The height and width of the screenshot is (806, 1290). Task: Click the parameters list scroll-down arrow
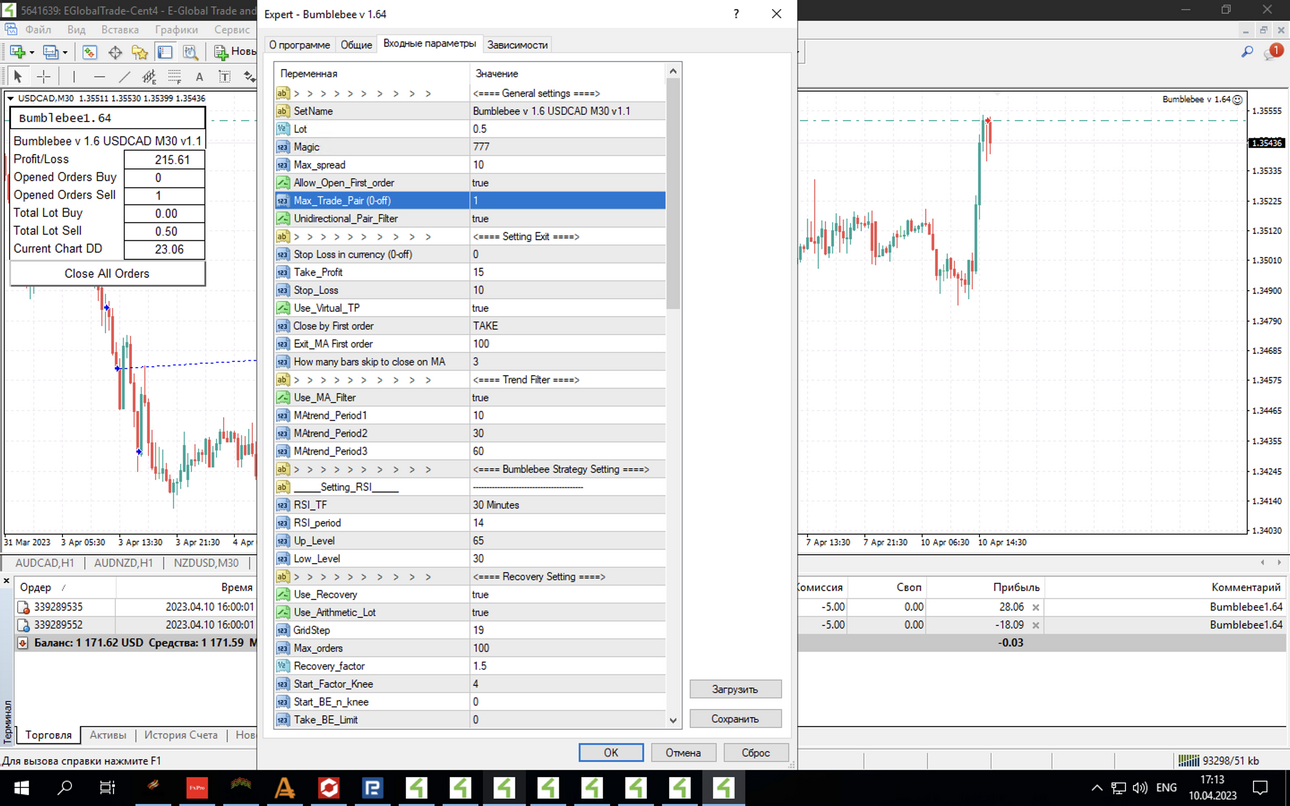point(673,720)
